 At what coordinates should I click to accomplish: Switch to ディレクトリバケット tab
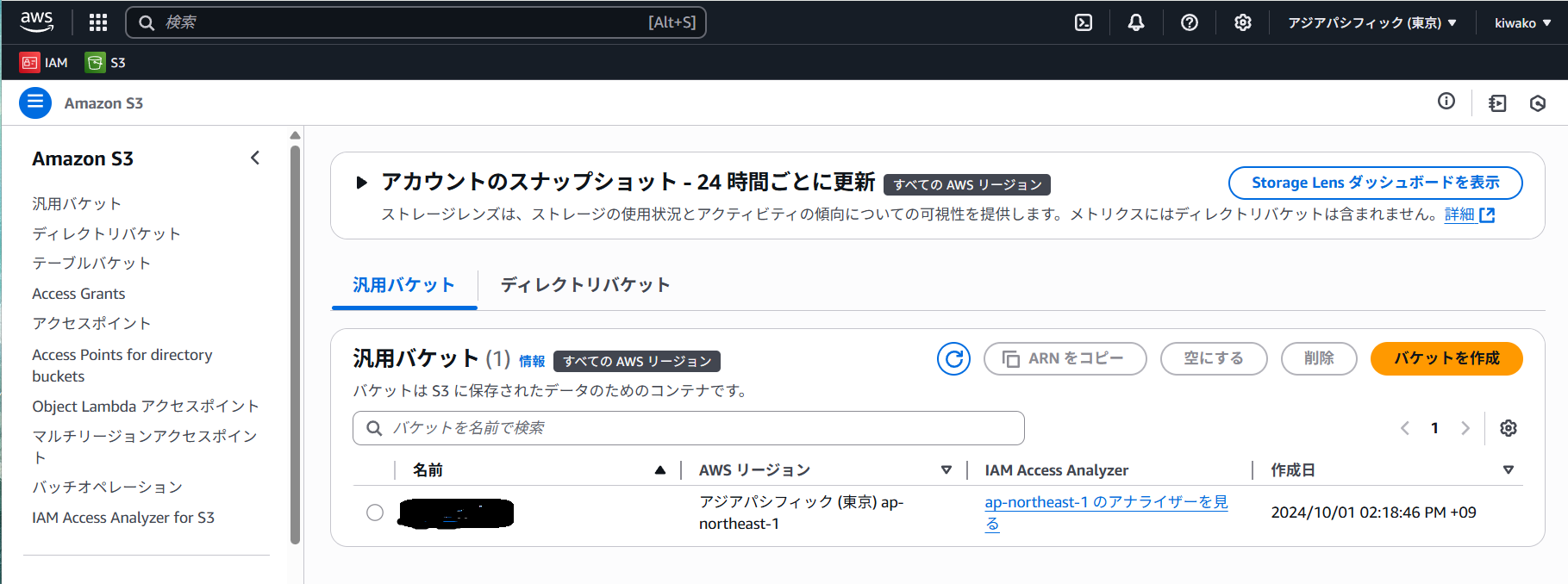coord(585,285)
